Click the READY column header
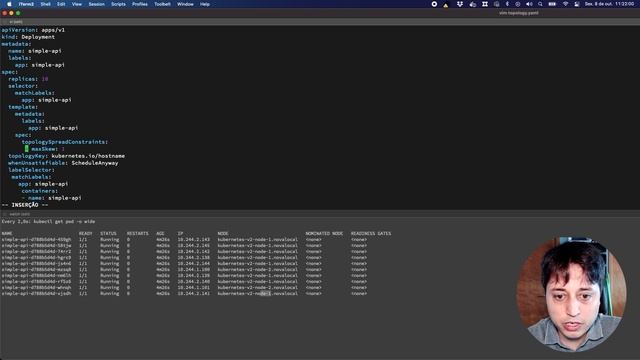 pyautogui.click(x=86, y=233)
